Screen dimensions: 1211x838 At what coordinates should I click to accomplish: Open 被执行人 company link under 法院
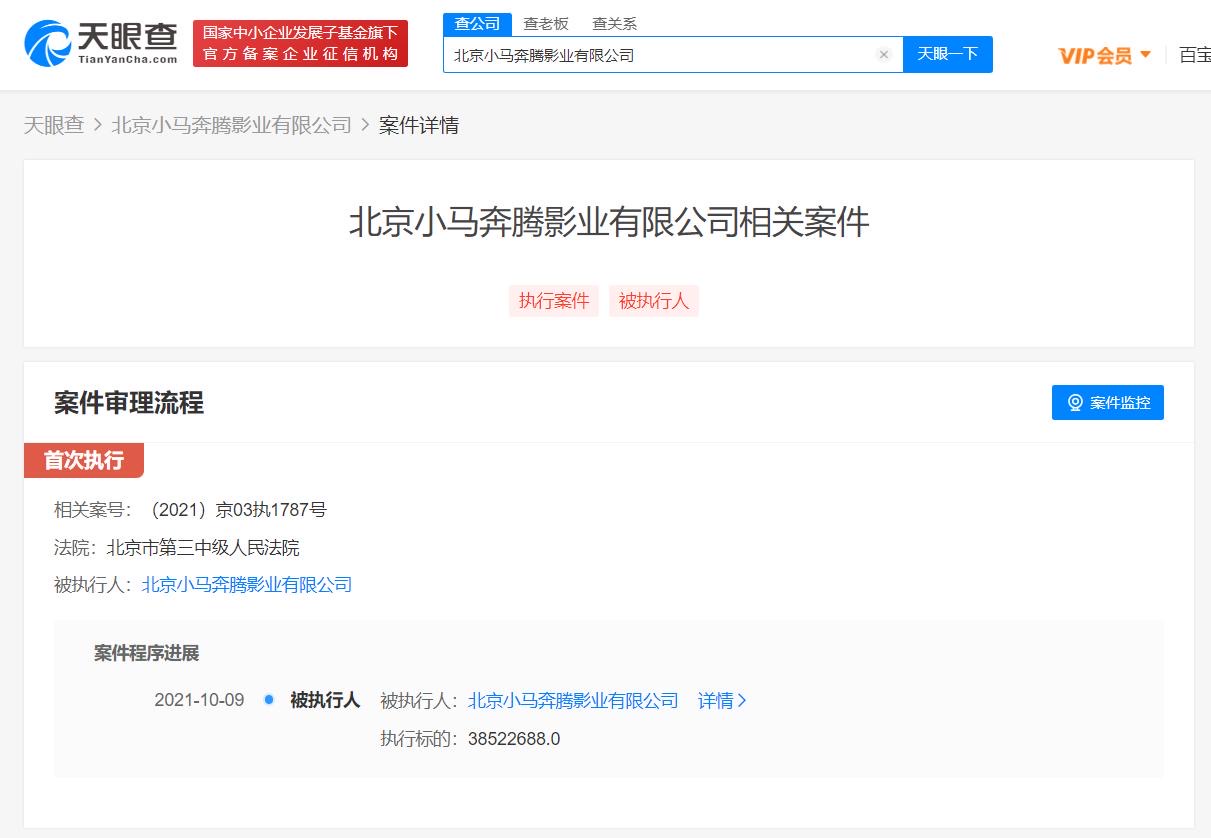247,585
